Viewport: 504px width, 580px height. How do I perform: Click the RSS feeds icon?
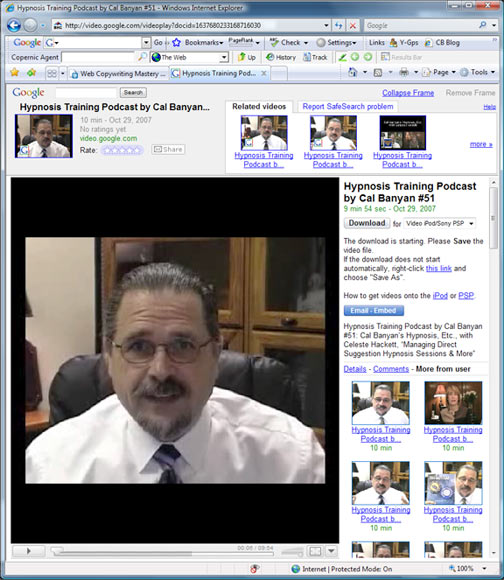coord(378,72)
